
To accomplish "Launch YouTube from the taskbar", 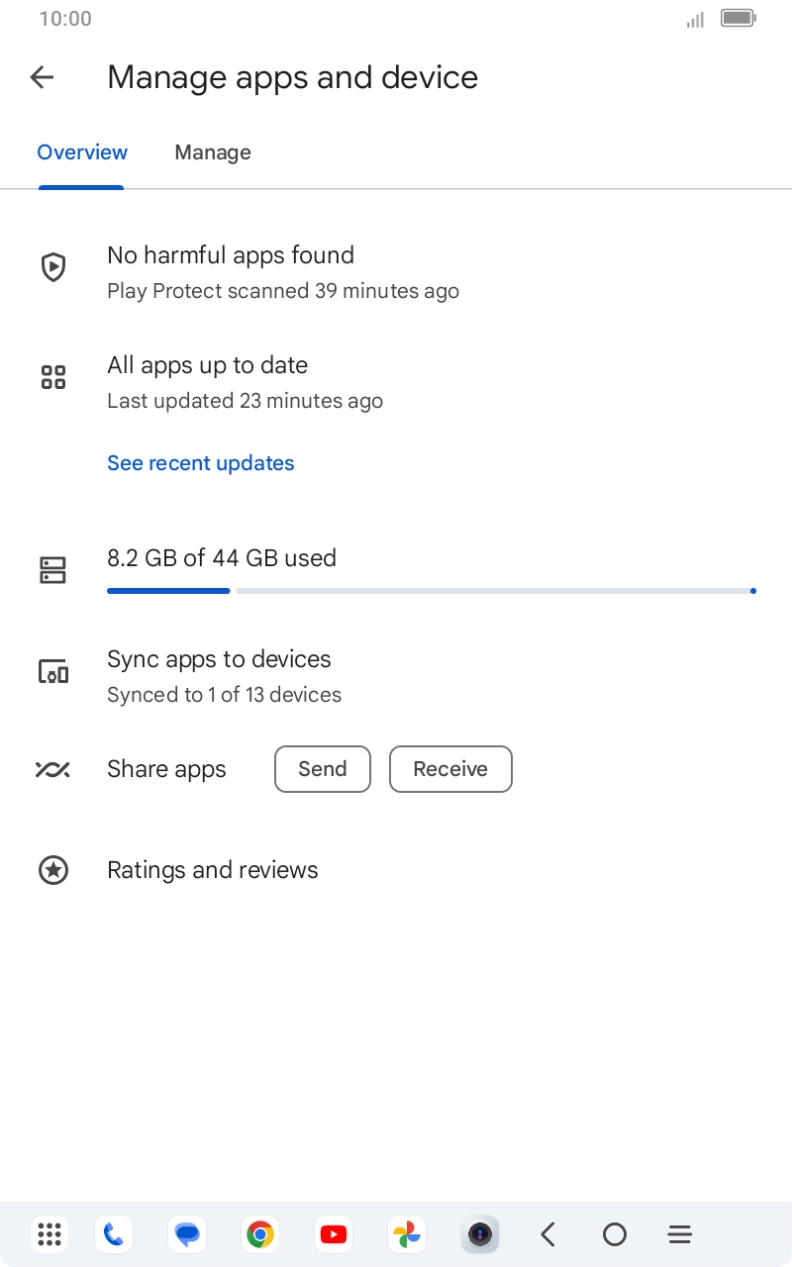I will pyautogui.click(x=333, y=1235).
